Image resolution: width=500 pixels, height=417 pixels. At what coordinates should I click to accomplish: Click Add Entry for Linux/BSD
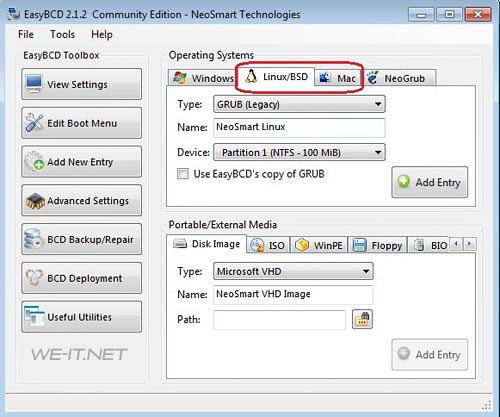click(x=430, y=182)
